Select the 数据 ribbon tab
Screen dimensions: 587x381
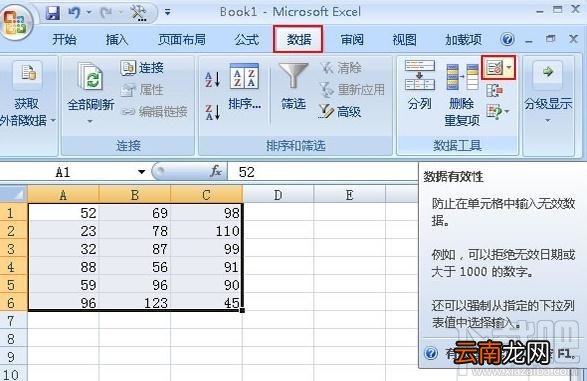coord(298,39)
